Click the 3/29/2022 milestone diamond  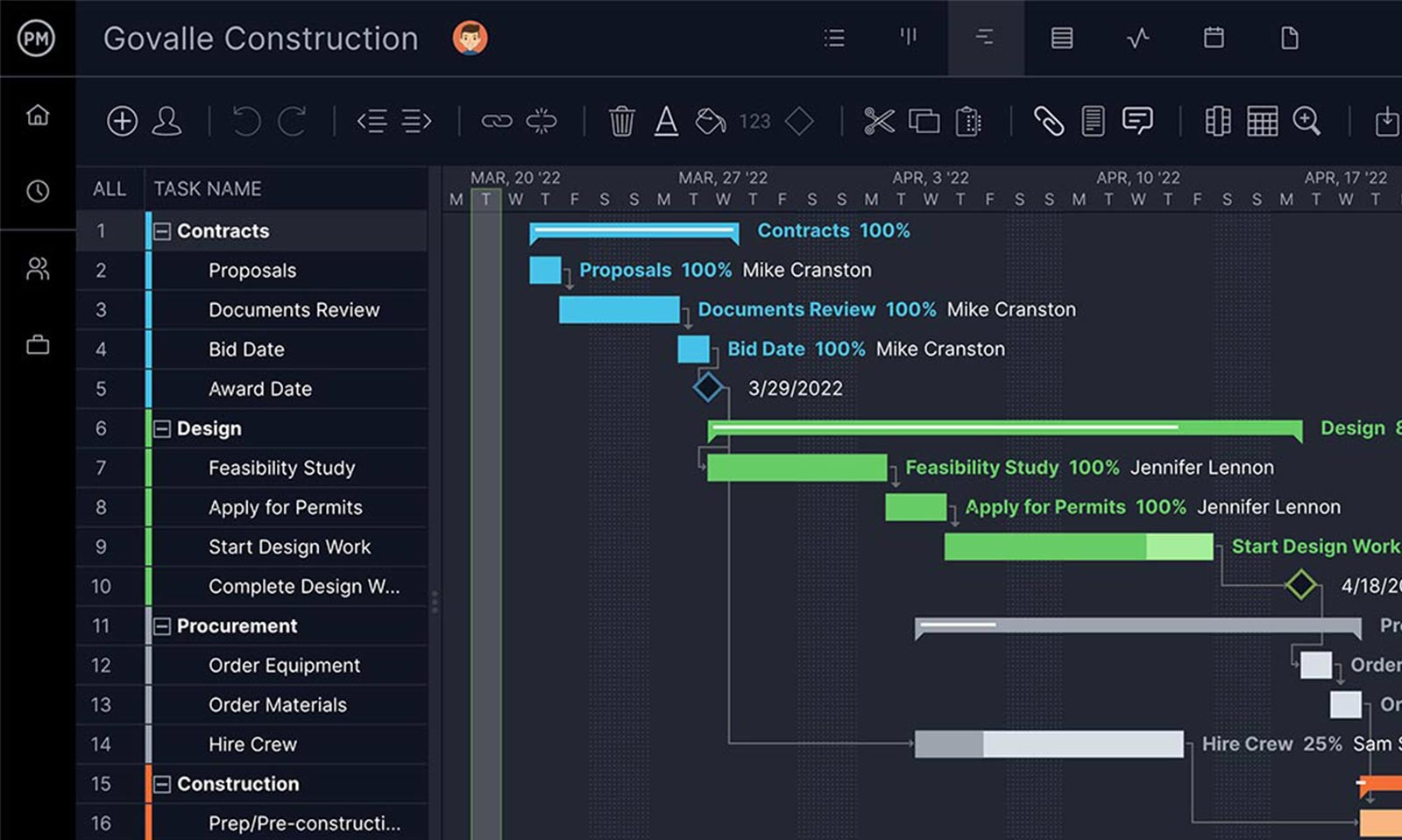[707, 387]
